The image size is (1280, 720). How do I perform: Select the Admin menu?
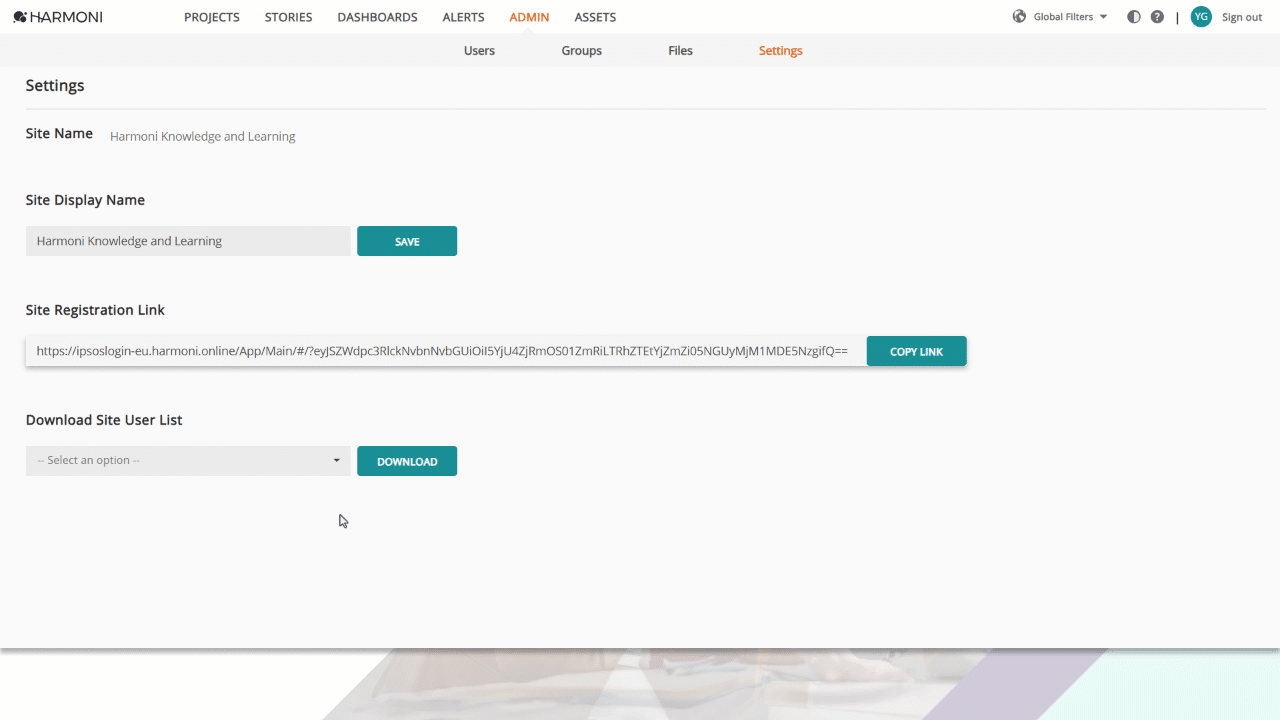(529, 17)
